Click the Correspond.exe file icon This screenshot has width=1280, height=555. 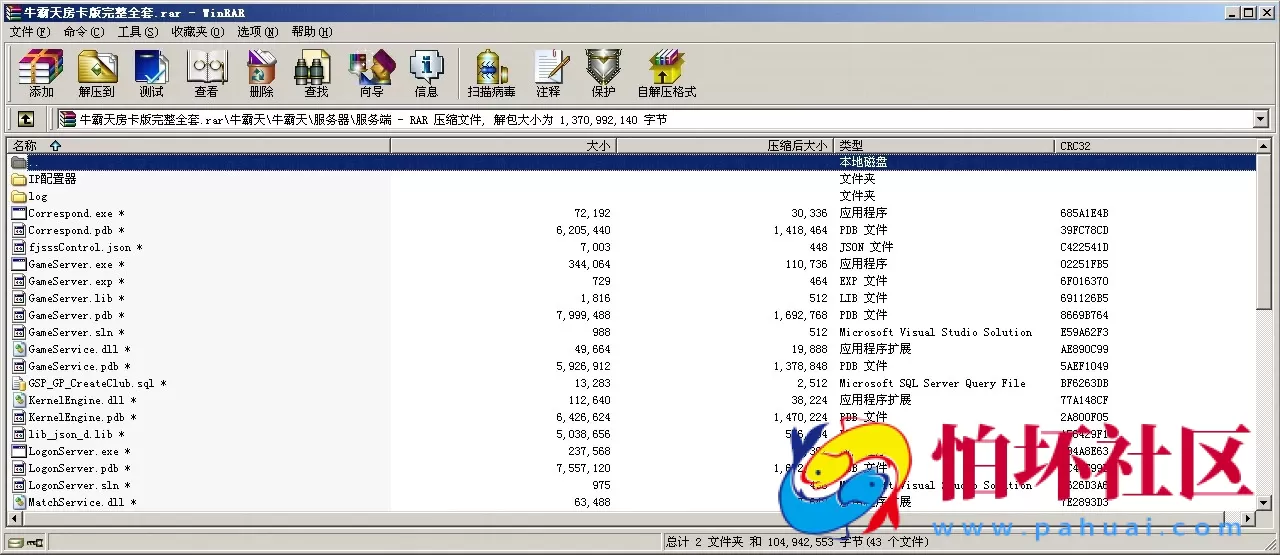point(19,213)
